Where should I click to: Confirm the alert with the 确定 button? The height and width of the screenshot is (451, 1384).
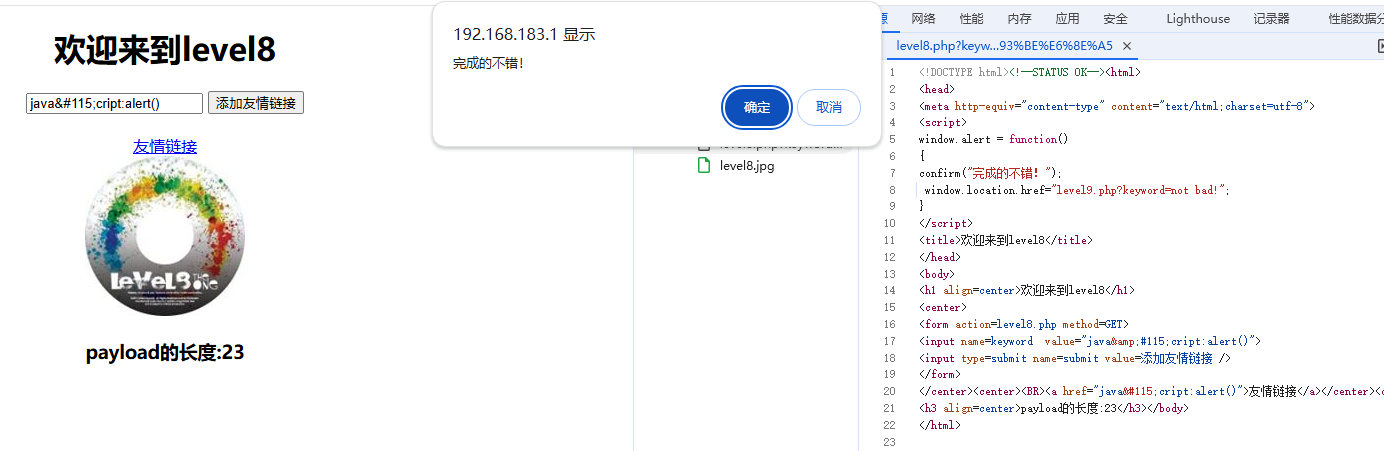tap(757, 108)
